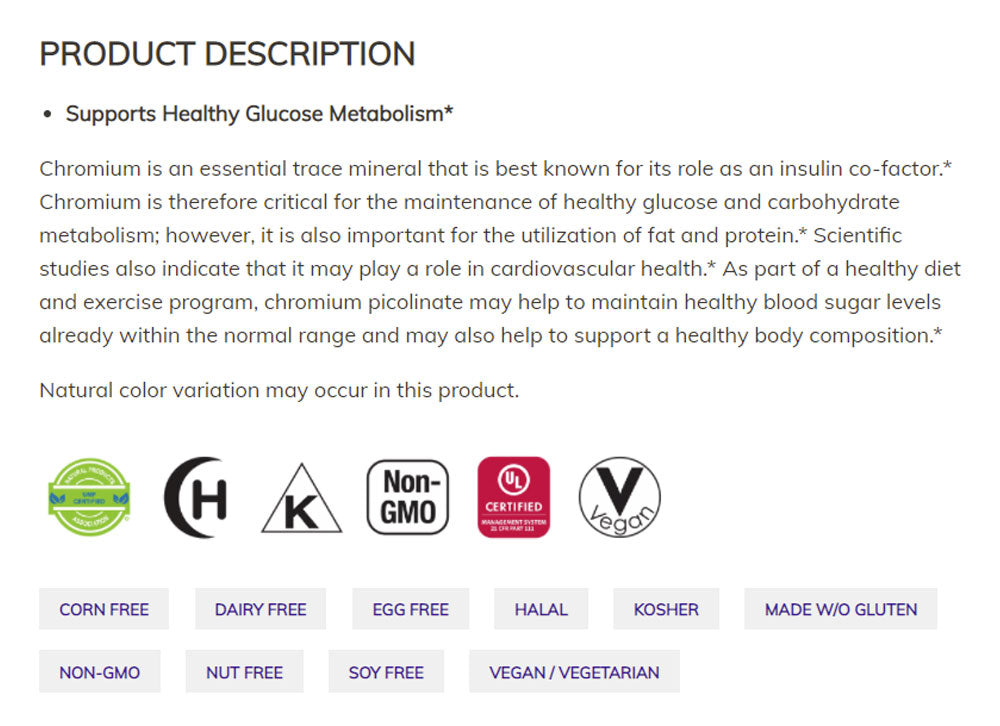
Task: Click the PRODUCT DESCRIPTION heading
Action: coord(227,54)
